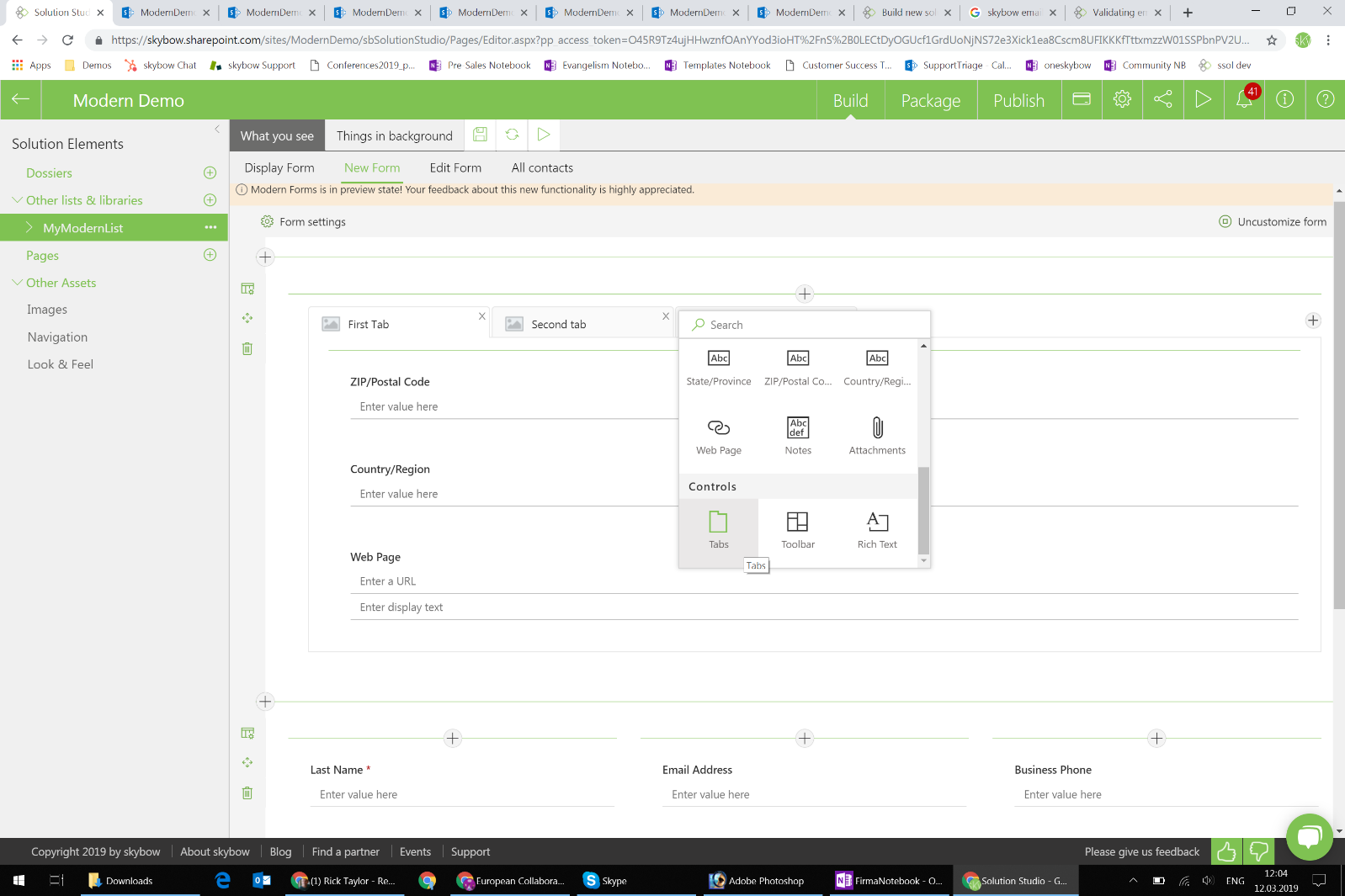The image size is (1345, 896).
Task: Open the settings gear in header
Action: click(1122, 99)
